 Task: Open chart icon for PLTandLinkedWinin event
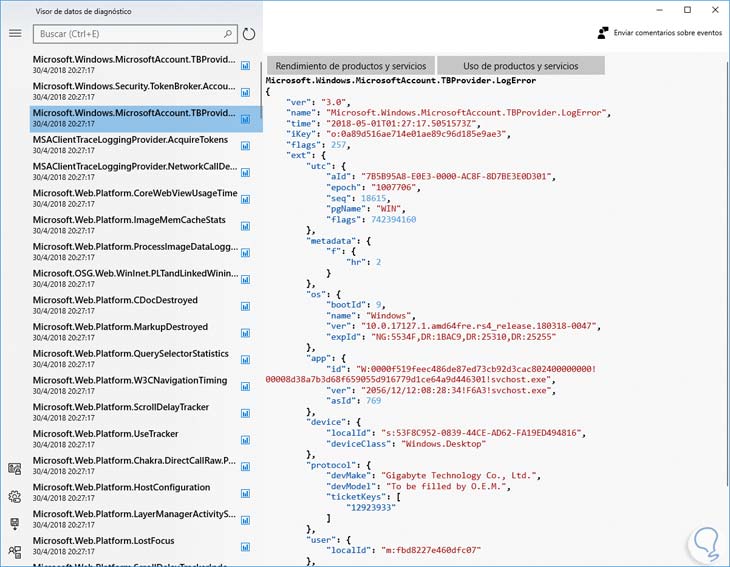pos(245,280)
